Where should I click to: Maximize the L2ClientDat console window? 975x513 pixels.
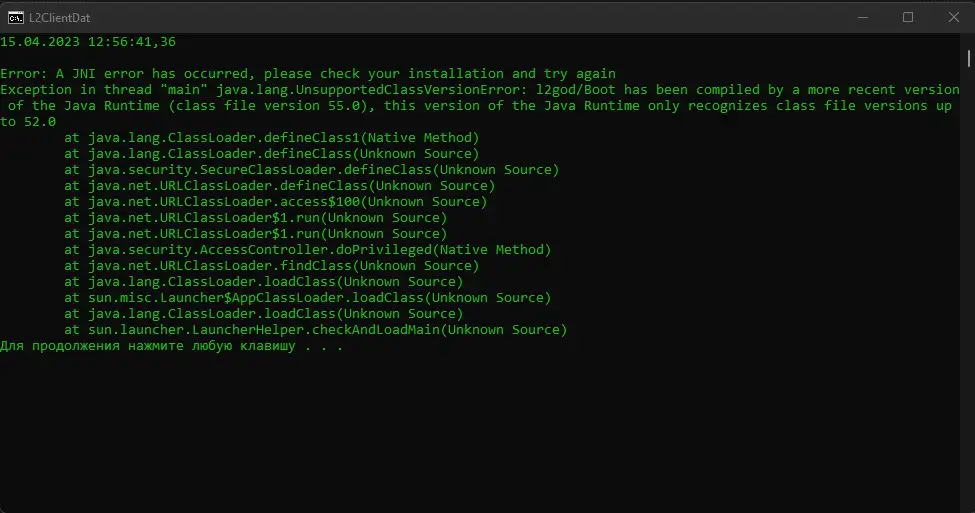pyautogui.click(x=908, y=17)
